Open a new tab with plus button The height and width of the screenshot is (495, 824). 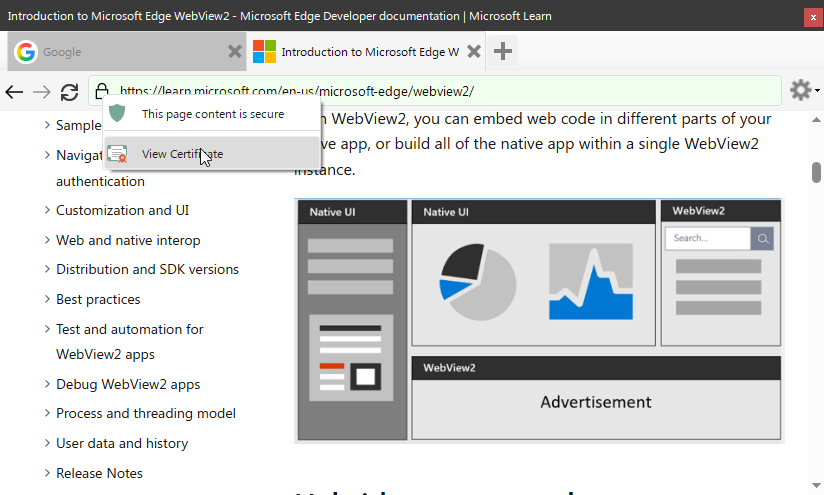(503, 52)
